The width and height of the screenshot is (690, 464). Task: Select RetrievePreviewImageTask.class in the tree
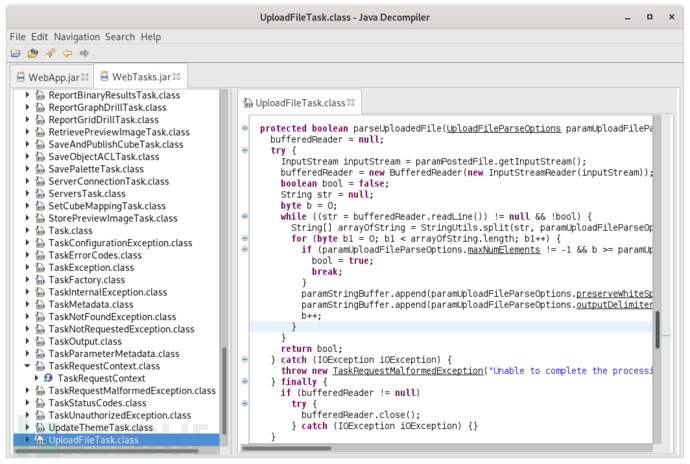(119, 132)
